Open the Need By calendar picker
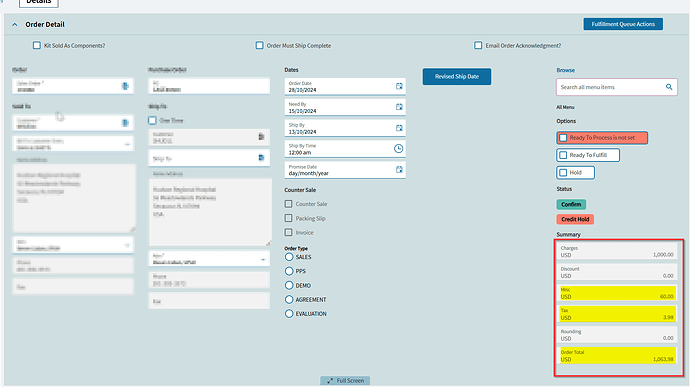690x387 pixels. [x=399, y=107]
